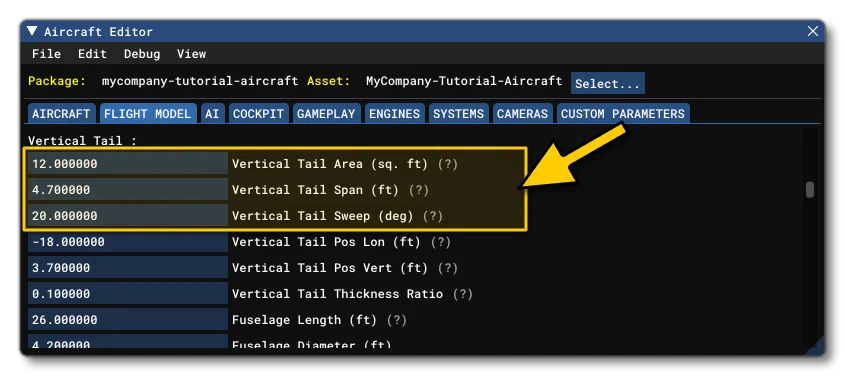This screenshot has width=845, height=376.
Task: Switch to the GAMEPLAY tab
Action: coord(326,114)
